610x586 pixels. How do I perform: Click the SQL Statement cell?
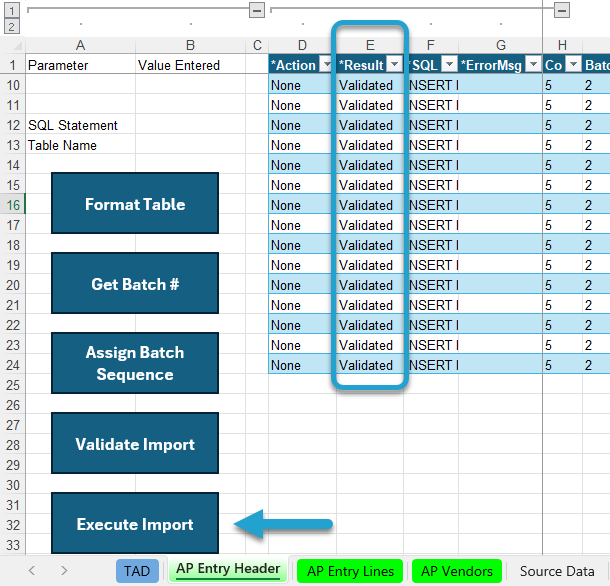[x=81, y=125]
